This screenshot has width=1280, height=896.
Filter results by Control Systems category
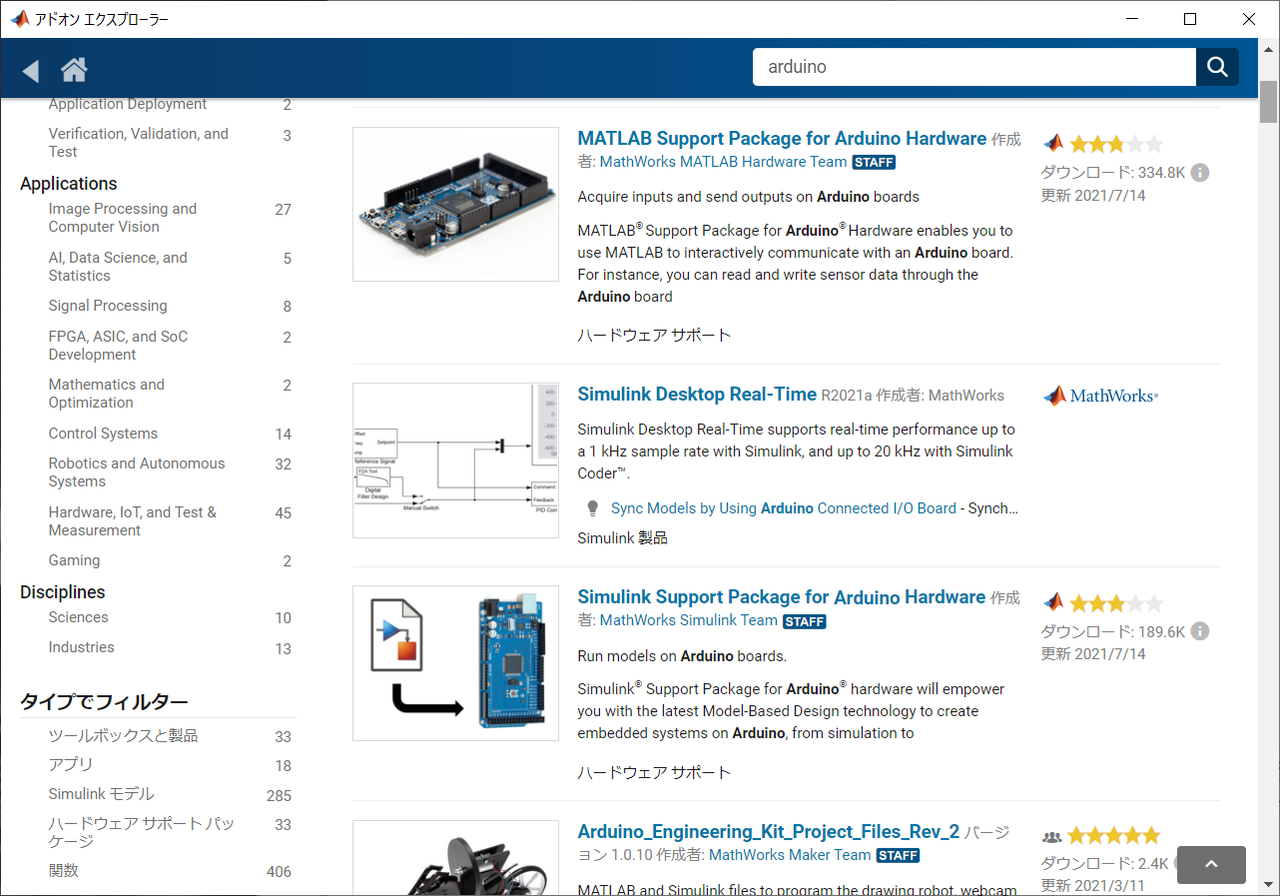pos(101,433)
